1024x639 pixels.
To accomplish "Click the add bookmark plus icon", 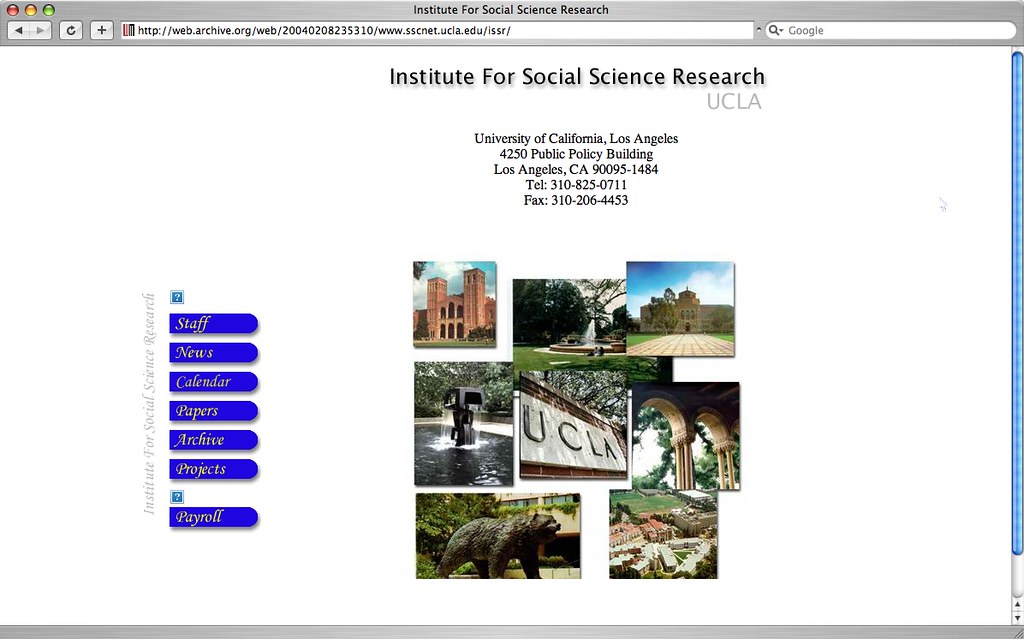I will tap(100, 29).
